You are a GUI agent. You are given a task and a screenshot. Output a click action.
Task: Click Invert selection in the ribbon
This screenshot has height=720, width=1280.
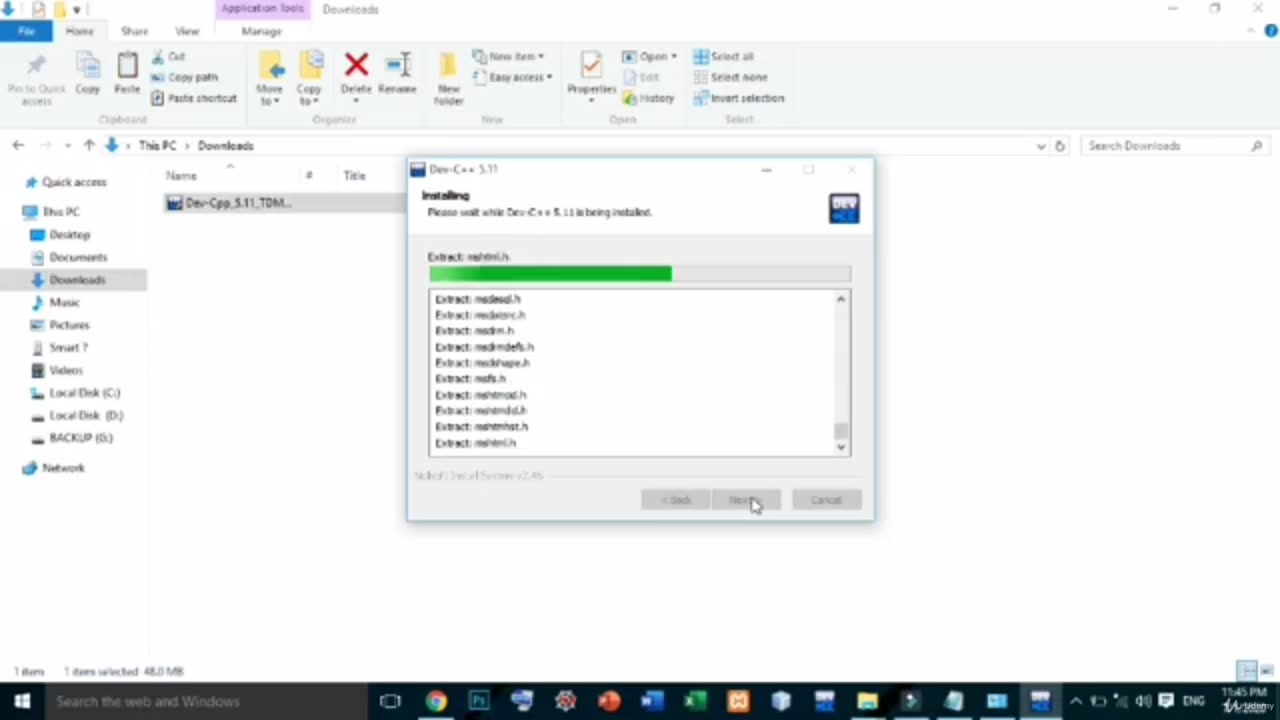coord(738,98)
